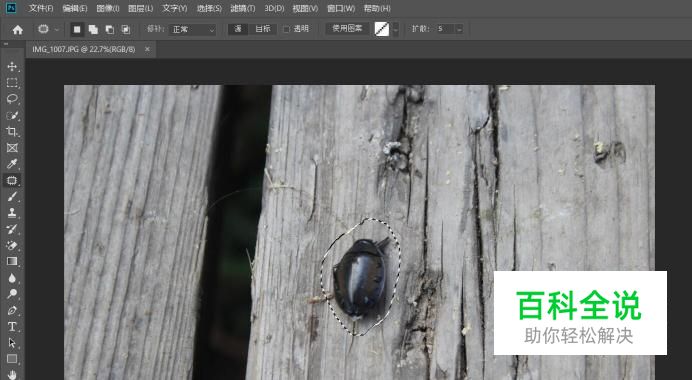This screenshot has height=380, width=692.
Task: Select the Pen tool
Action: tap(12, 310)
